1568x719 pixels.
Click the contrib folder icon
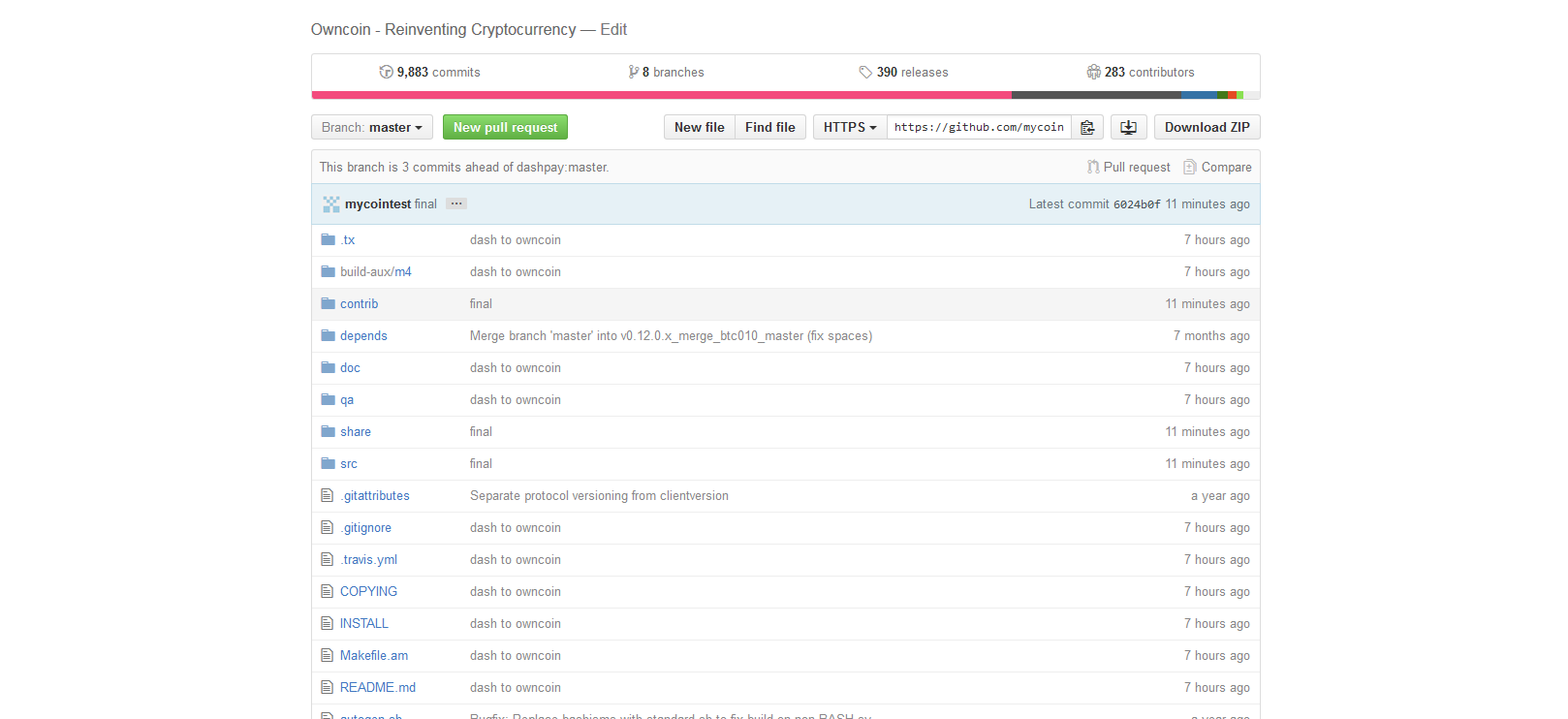coord(328,303)
